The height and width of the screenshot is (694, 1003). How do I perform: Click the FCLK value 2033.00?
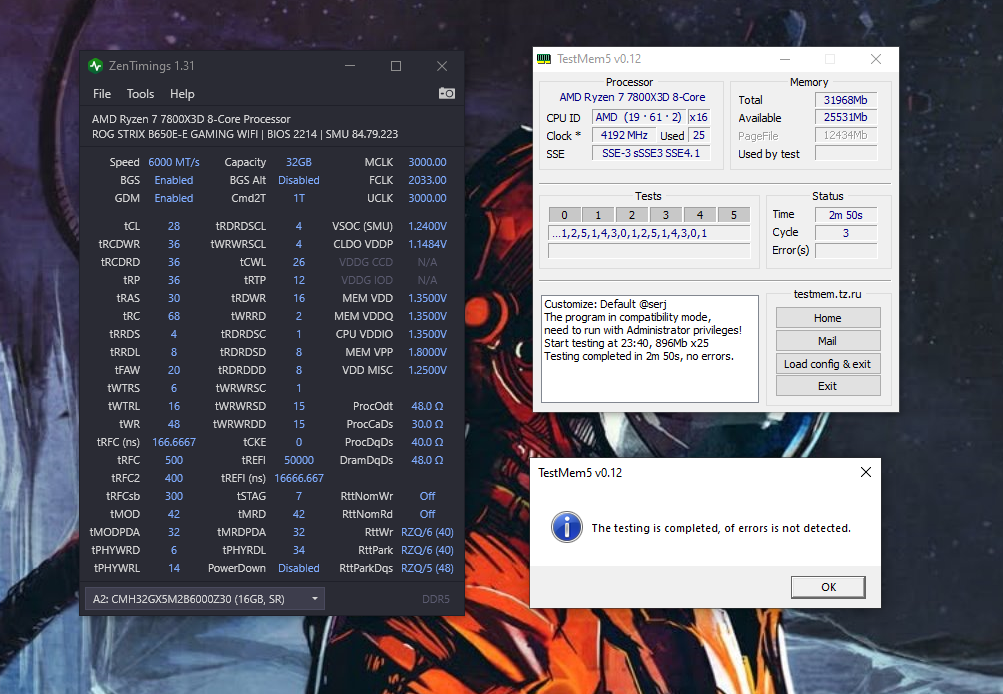tap(427, 180)
